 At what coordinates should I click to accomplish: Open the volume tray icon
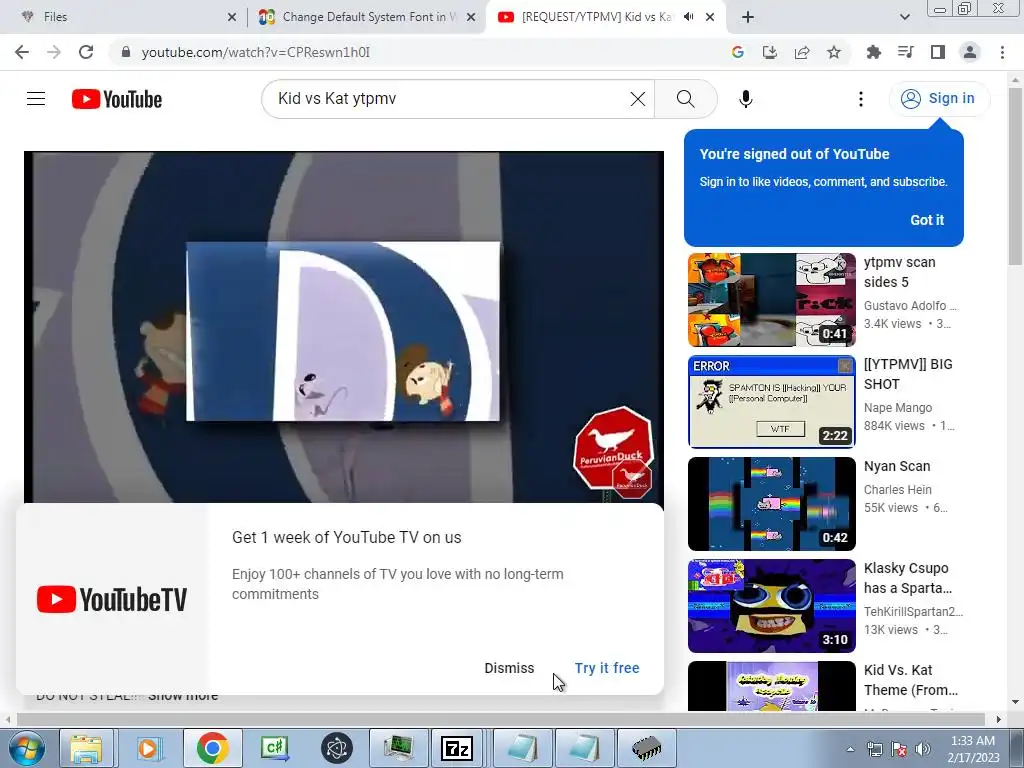click(x=922, y=749)
